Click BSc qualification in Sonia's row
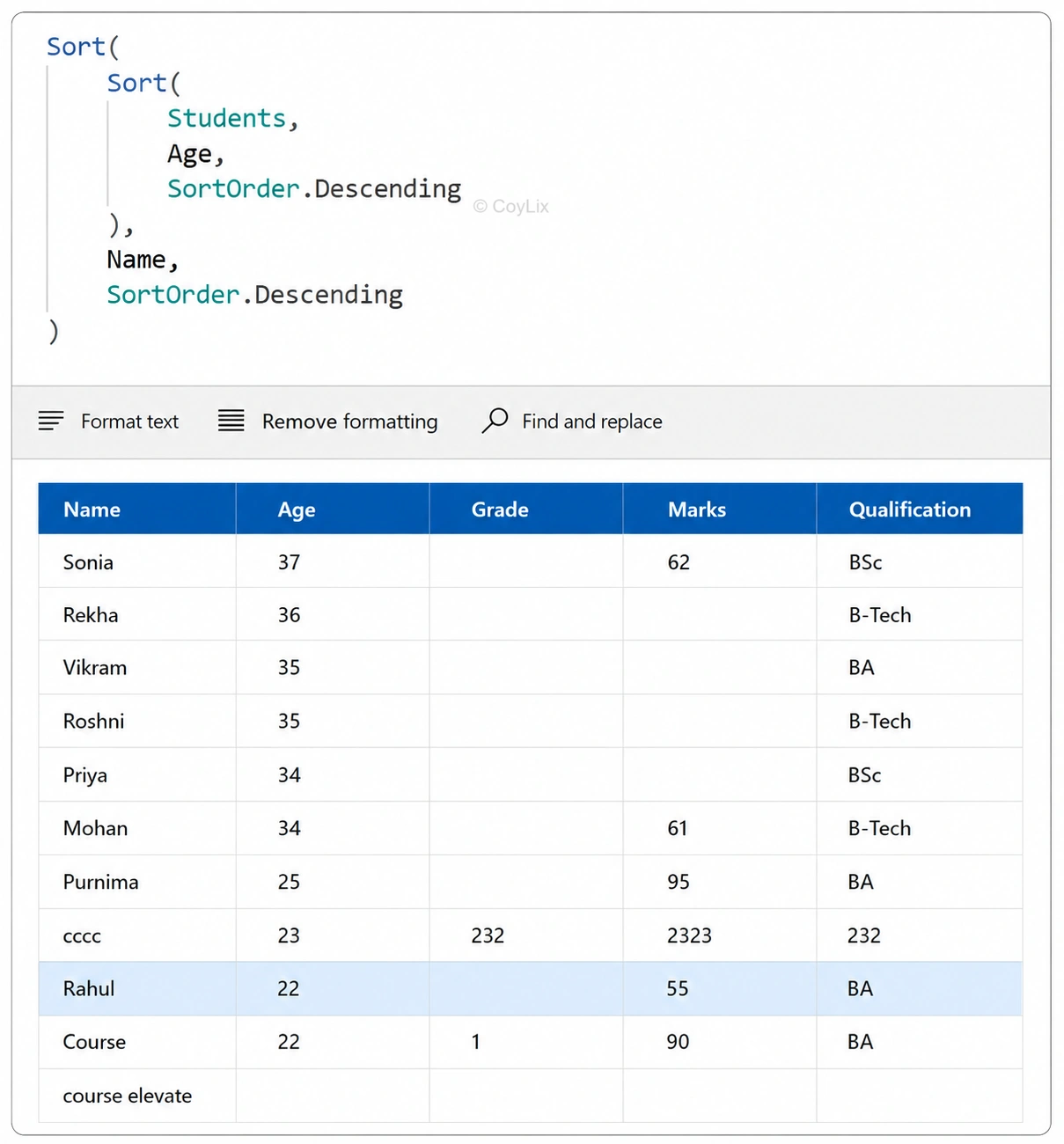The height and width of the screenshot is (1144, 1064). coord(865,562)
